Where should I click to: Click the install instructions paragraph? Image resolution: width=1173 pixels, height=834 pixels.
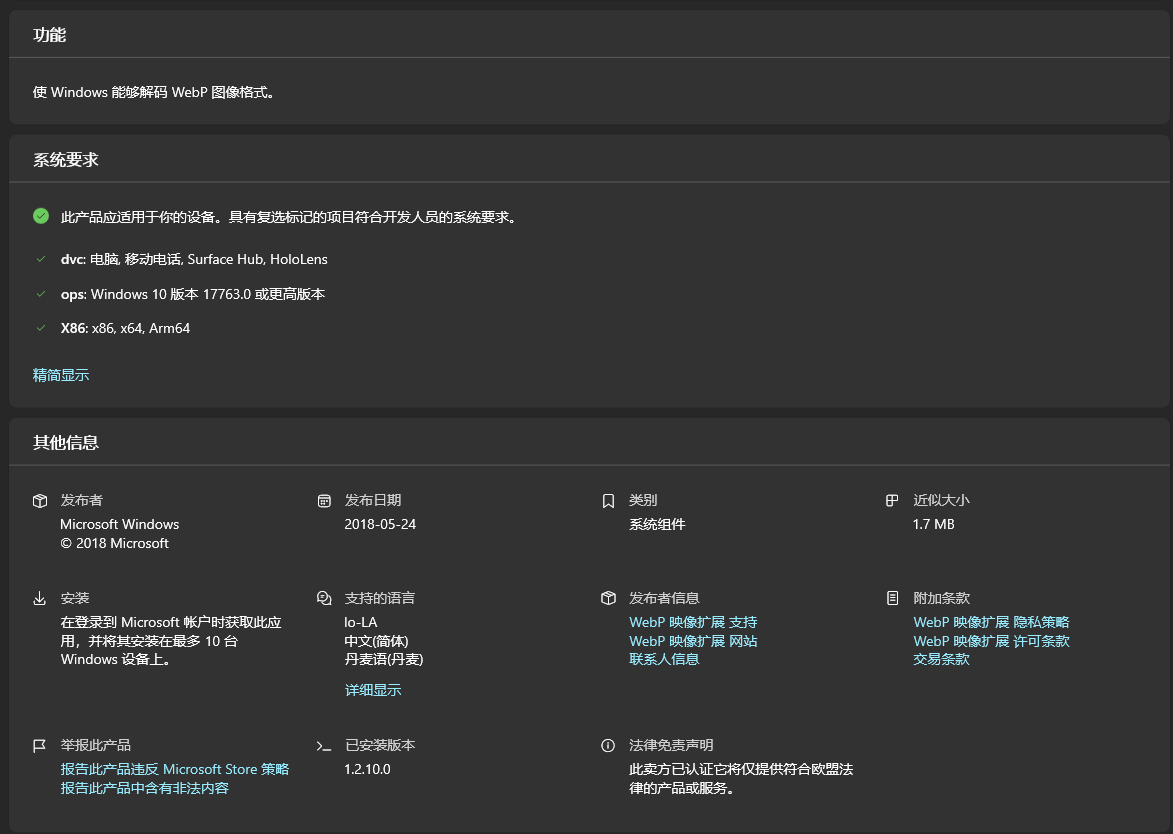point(171,641)
